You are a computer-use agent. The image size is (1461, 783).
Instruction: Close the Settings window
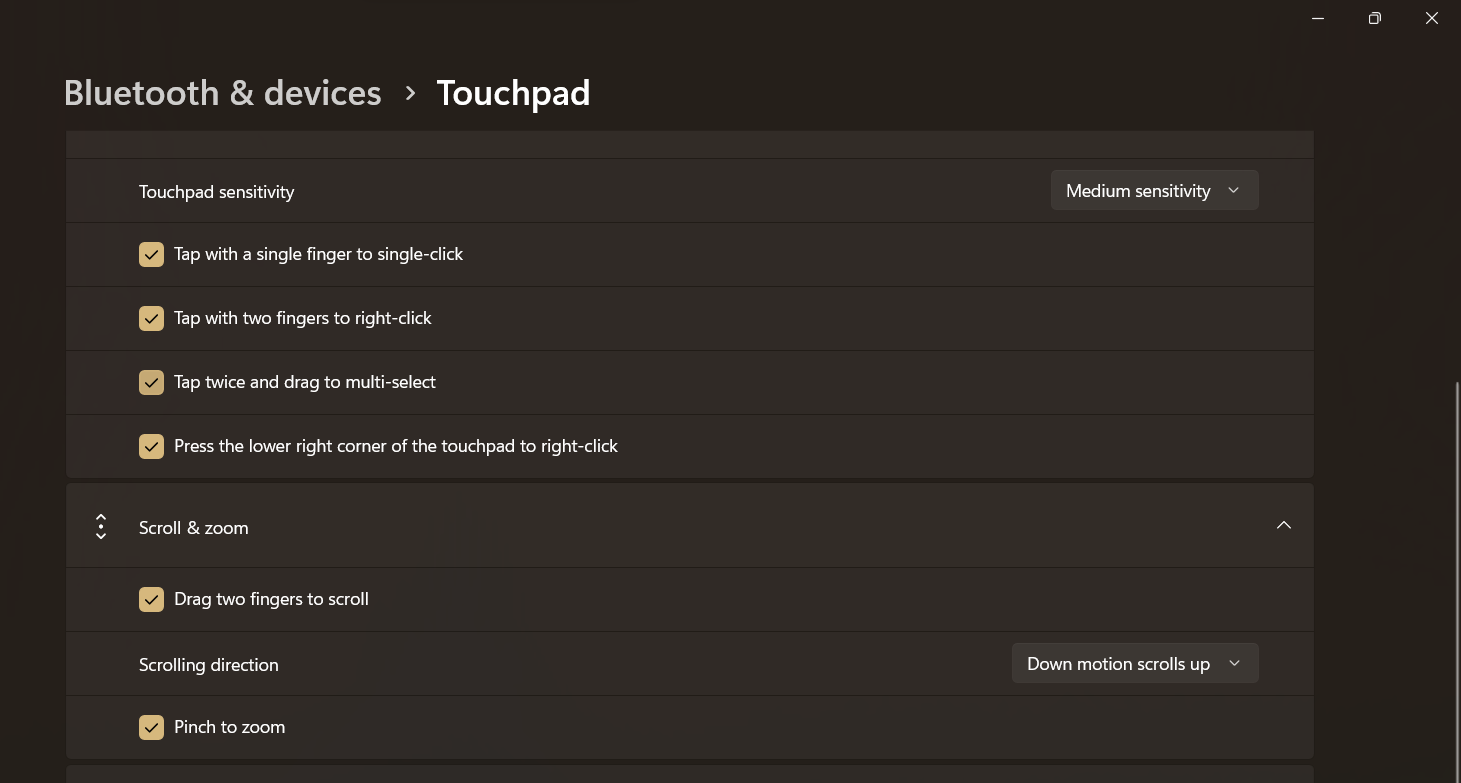(x=1432, y=18)
